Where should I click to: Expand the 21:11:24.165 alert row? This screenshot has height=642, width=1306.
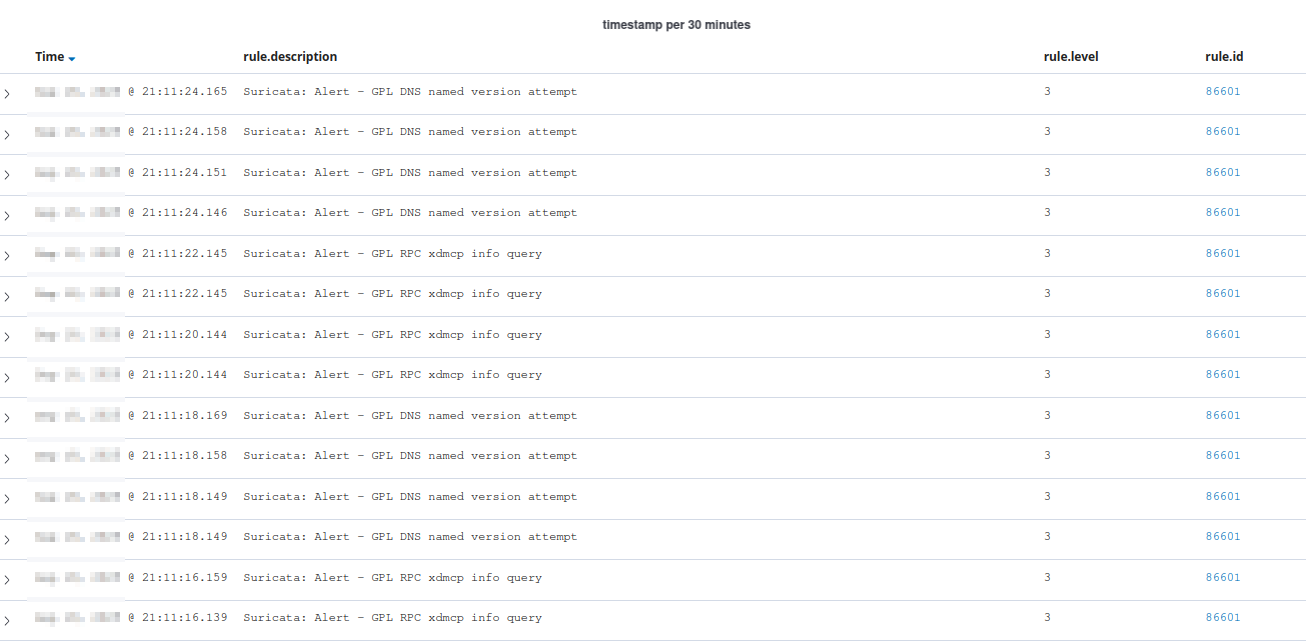click(x=7, y=94)
